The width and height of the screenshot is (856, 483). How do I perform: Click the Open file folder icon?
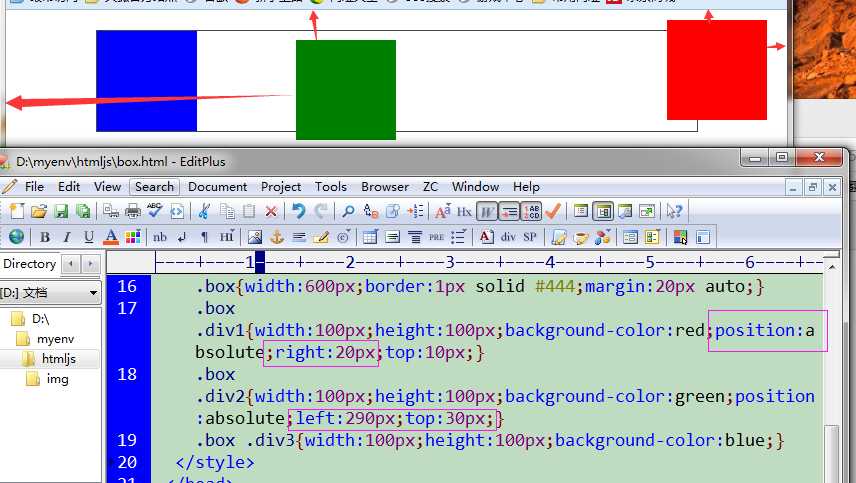(x=39, y=211)
